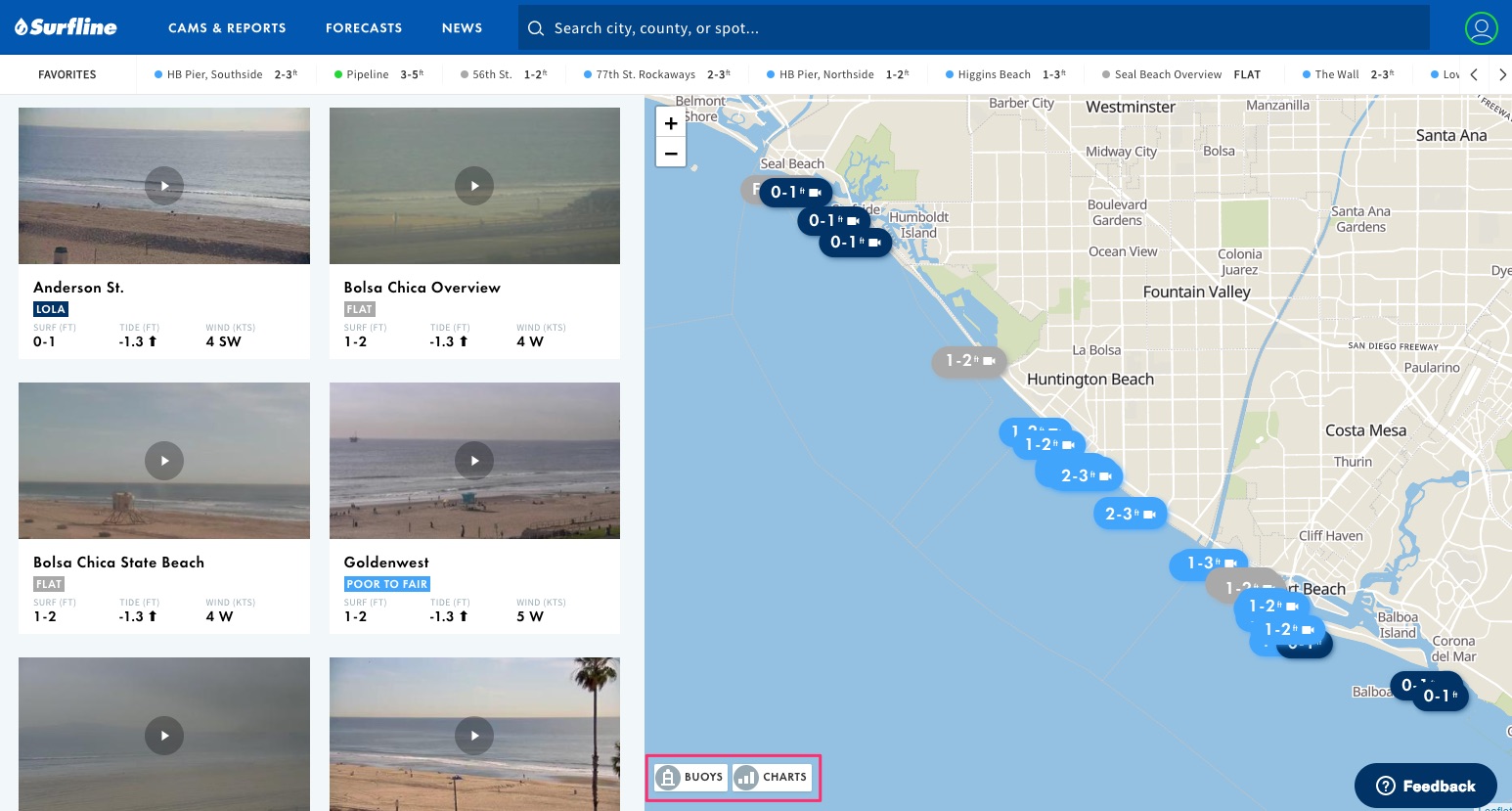This screenshot has height=811, width=1512.
Task: Open the News menu
Action: coord(462,28)
